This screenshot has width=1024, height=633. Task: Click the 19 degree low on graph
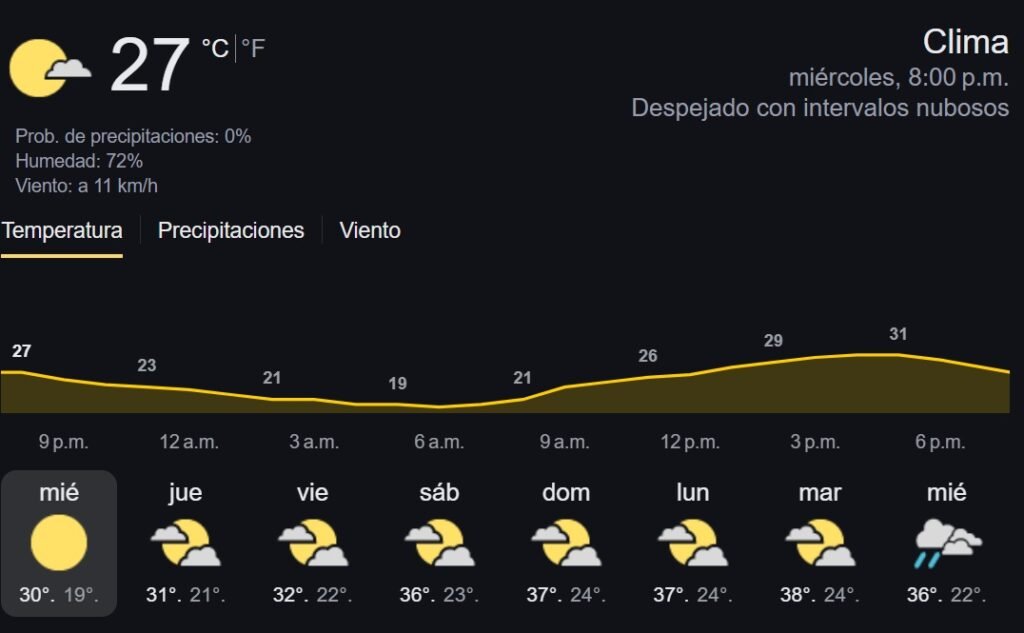click(x=398, y=383)
